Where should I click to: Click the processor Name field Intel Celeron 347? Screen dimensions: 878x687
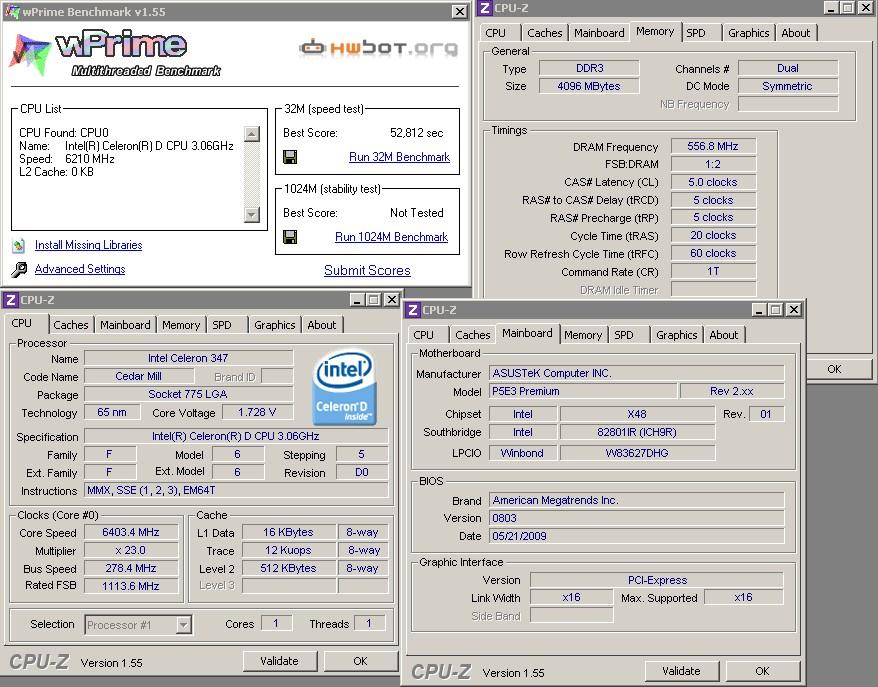click(188, 358)
